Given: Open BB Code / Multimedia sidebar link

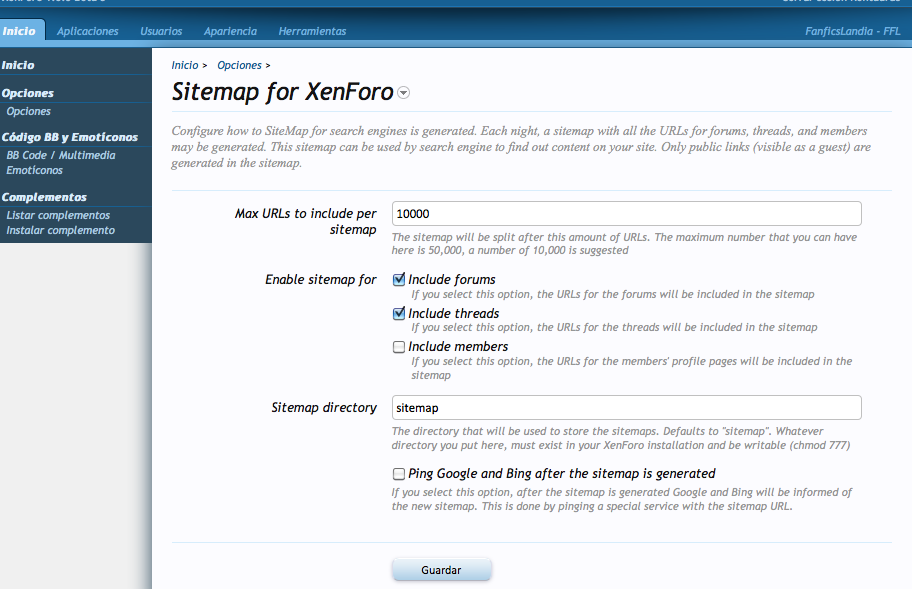Looking at the screenshot, I should click(61, 155).
